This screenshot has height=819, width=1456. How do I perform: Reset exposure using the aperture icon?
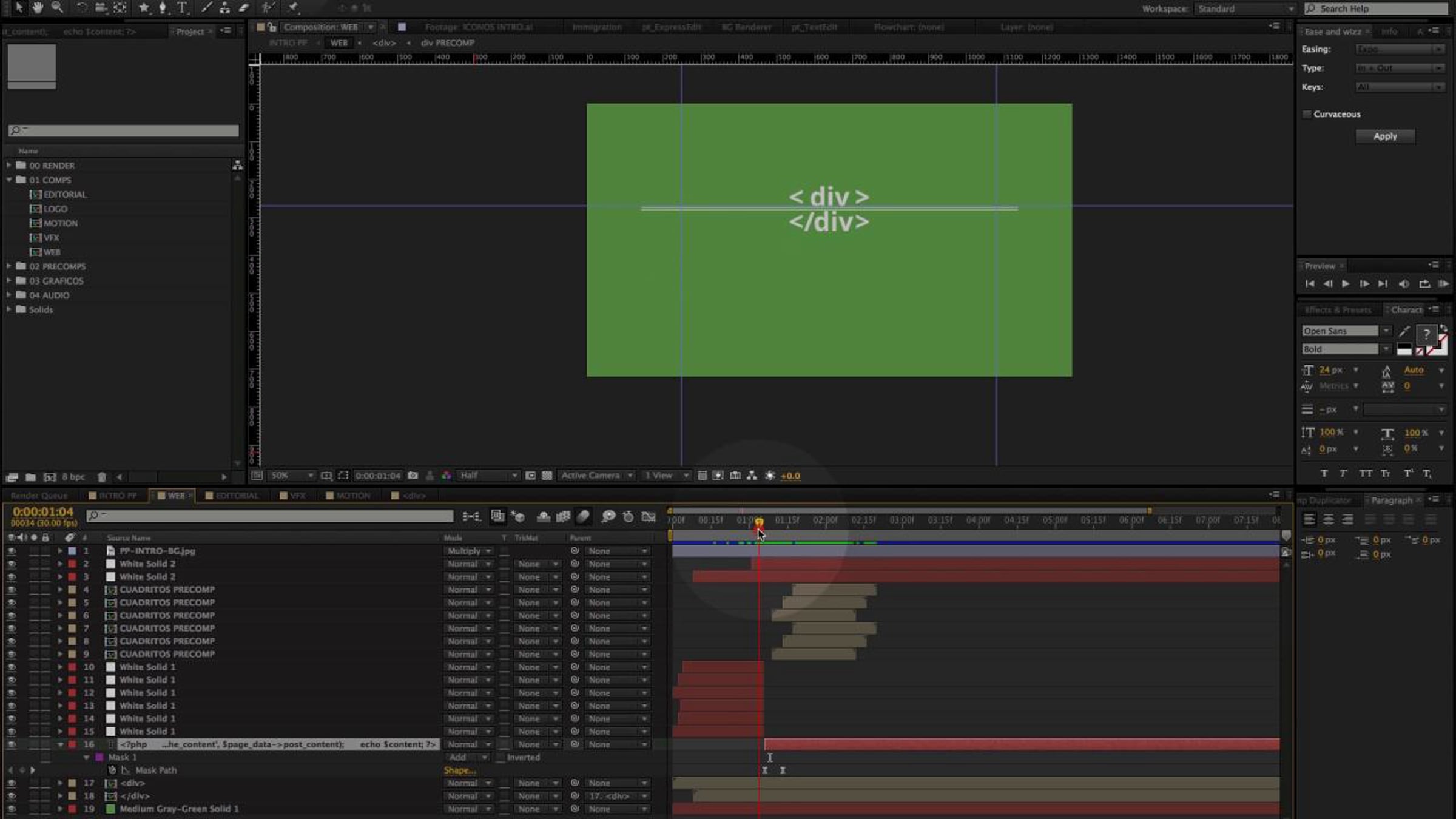[770, 476]
